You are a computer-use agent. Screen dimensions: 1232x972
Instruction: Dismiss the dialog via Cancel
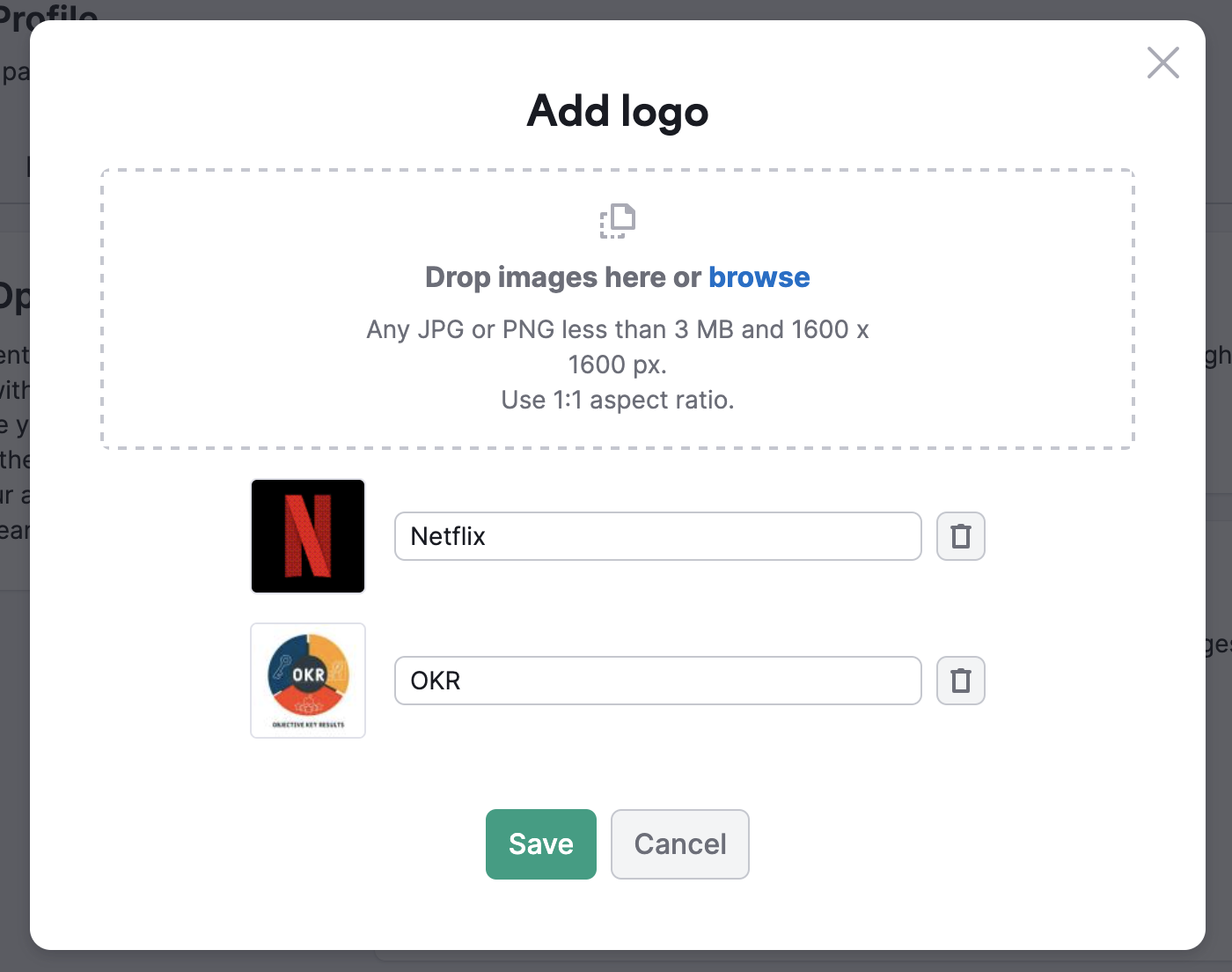coord(679,843)
